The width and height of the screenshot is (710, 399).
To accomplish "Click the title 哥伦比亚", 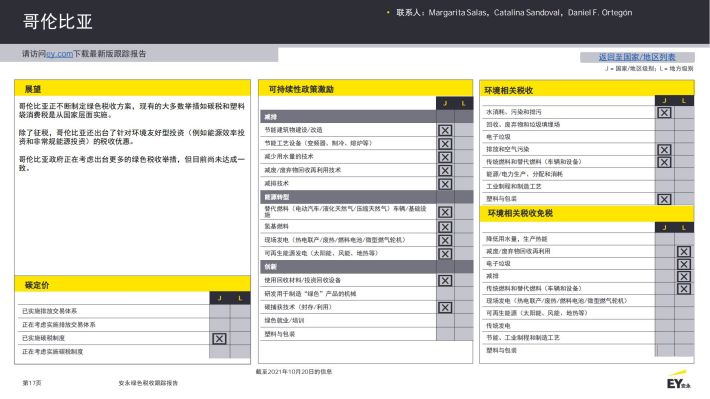I will click(58, 21).
